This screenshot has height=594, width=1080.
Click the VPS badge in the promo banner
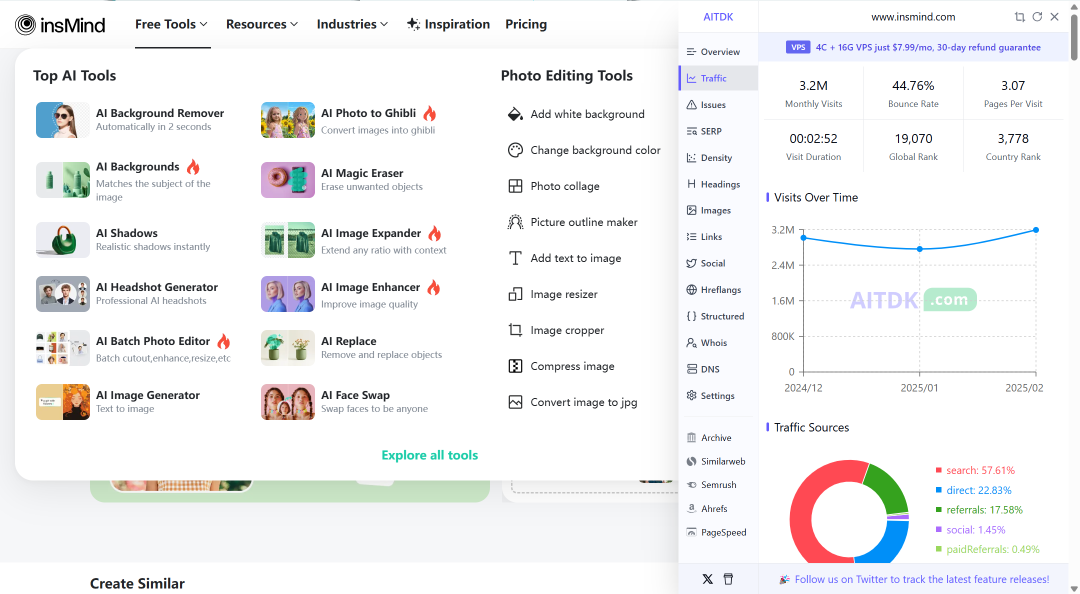tap(798, 48)
